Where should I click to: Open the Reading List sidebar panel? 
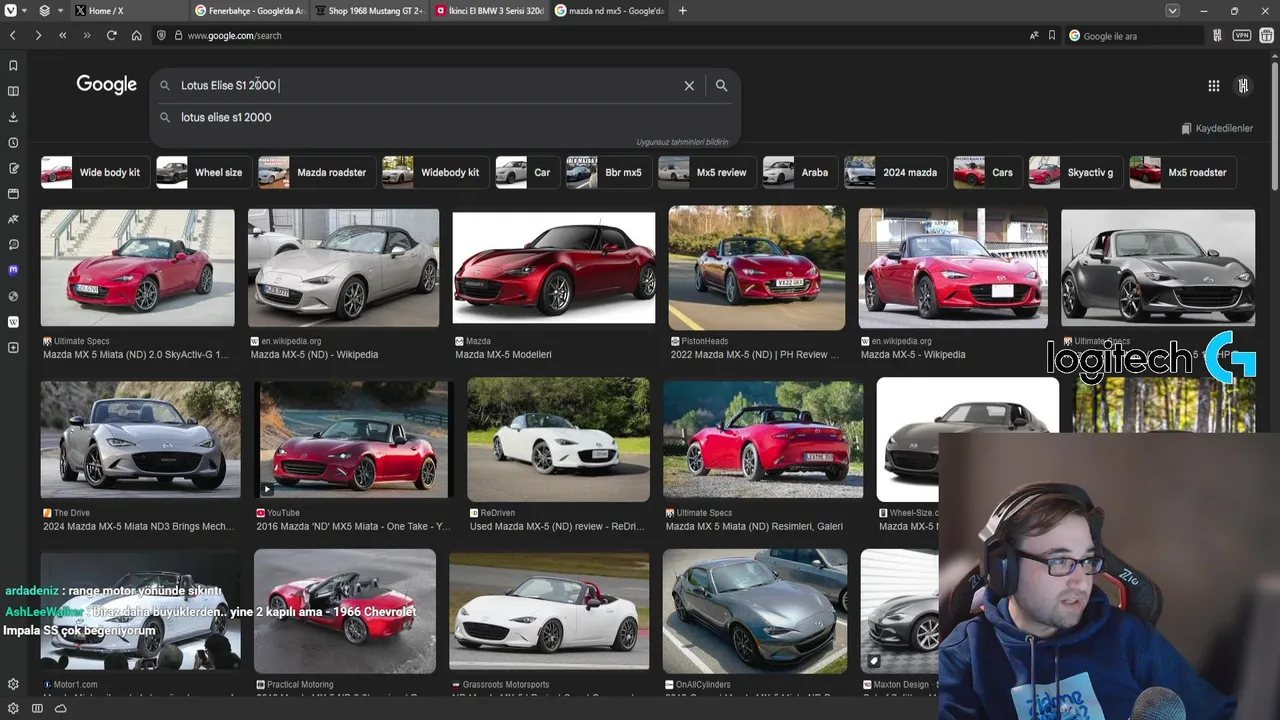point(13,91)
